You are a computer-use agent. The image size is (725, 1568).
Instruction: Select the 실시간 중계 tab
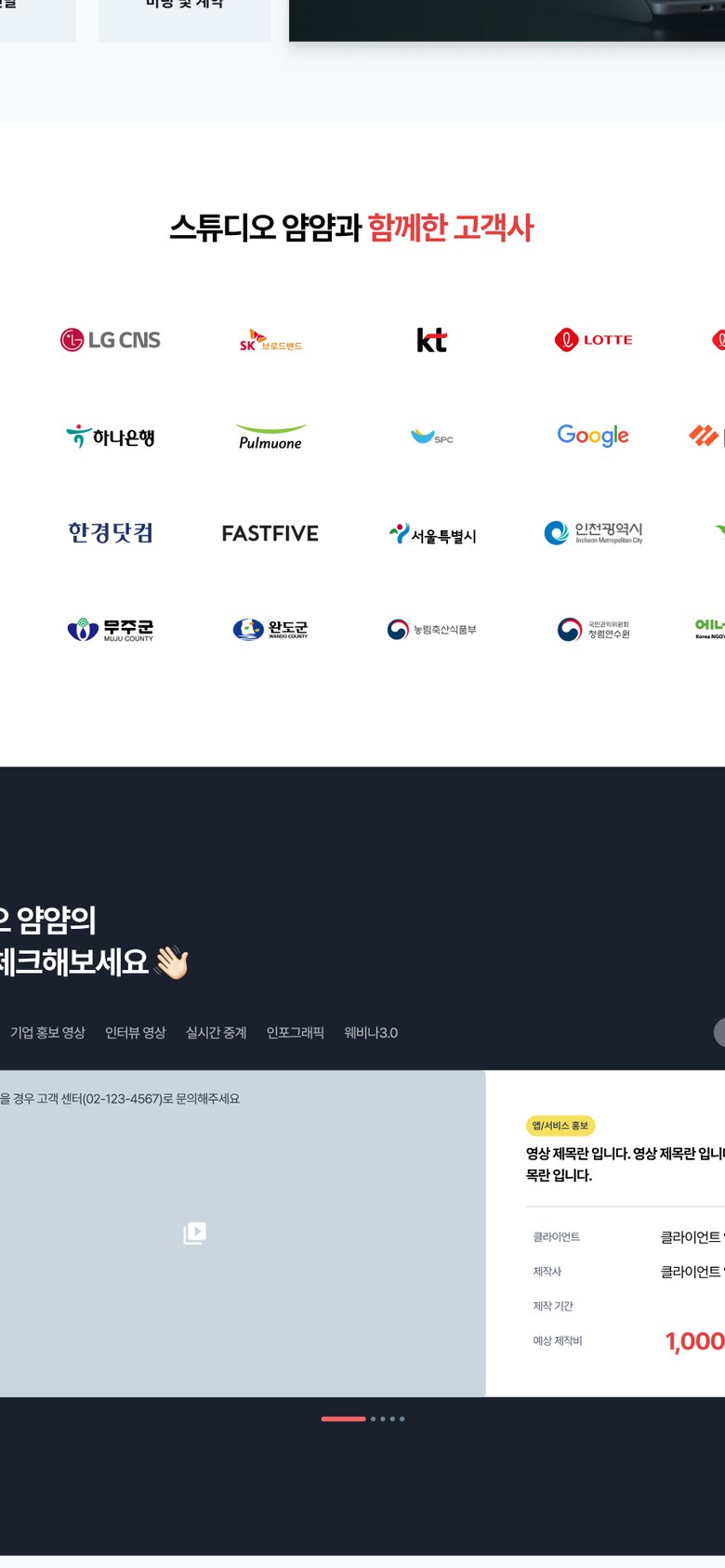click(217, 1033)
